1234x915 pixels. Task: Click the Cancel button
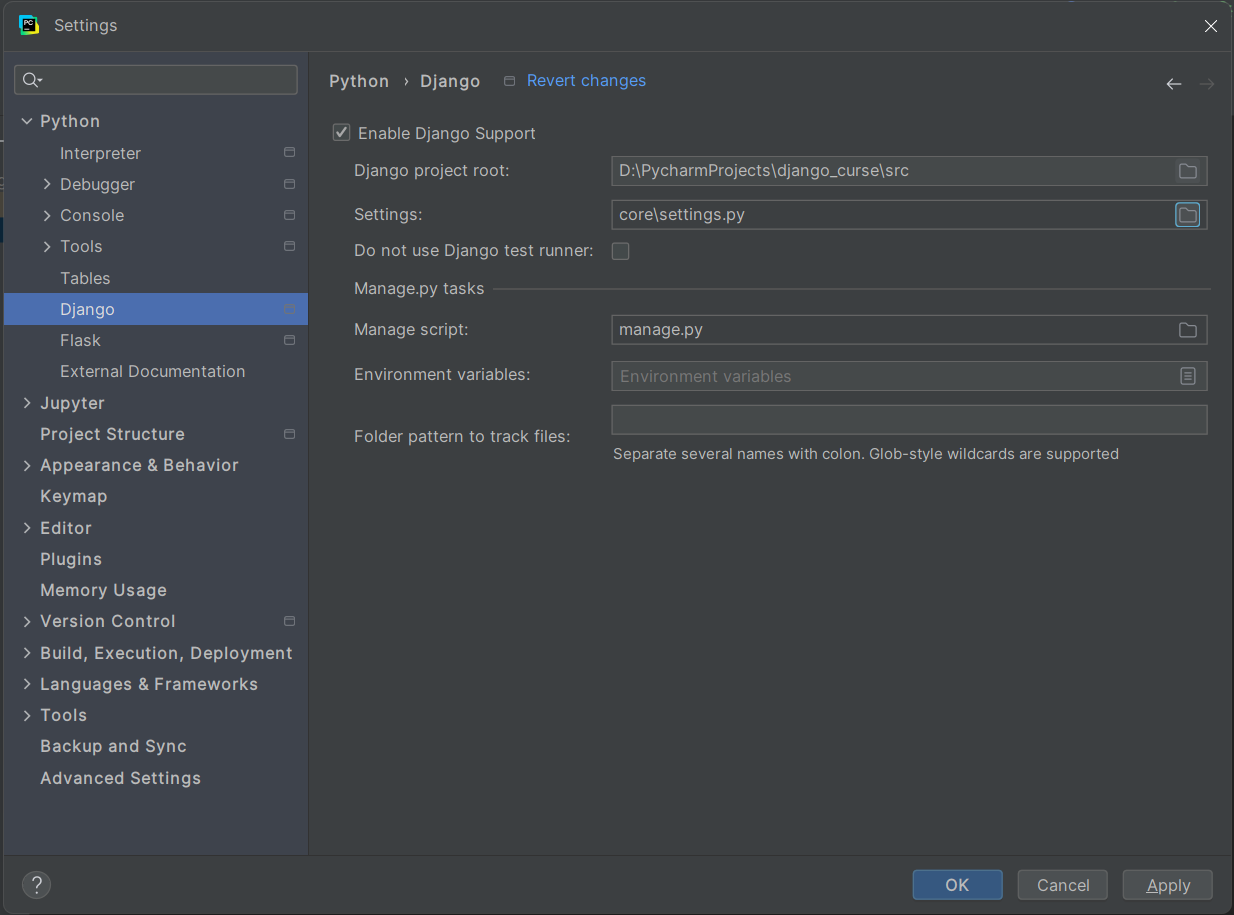click(x=1063, y=885)
